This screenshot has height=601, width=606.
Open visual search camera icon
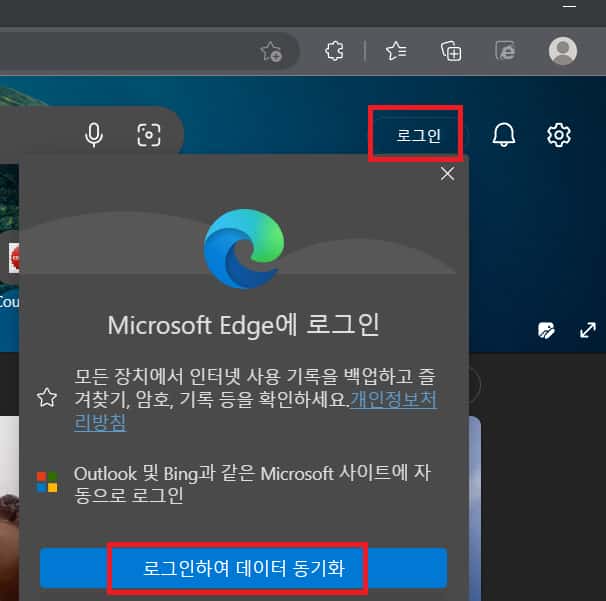coord(149,135)
